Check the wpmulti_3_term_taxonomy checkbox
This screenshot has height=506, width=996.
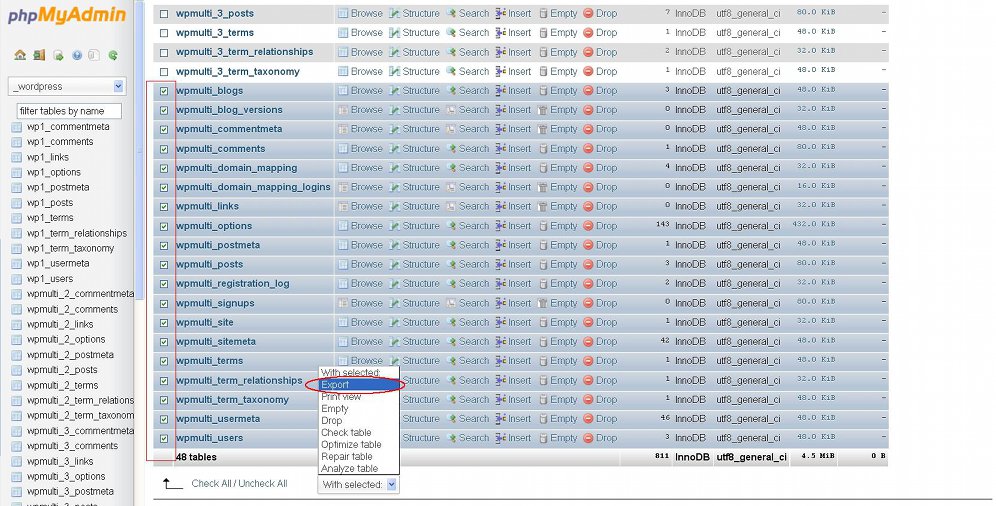164,72
